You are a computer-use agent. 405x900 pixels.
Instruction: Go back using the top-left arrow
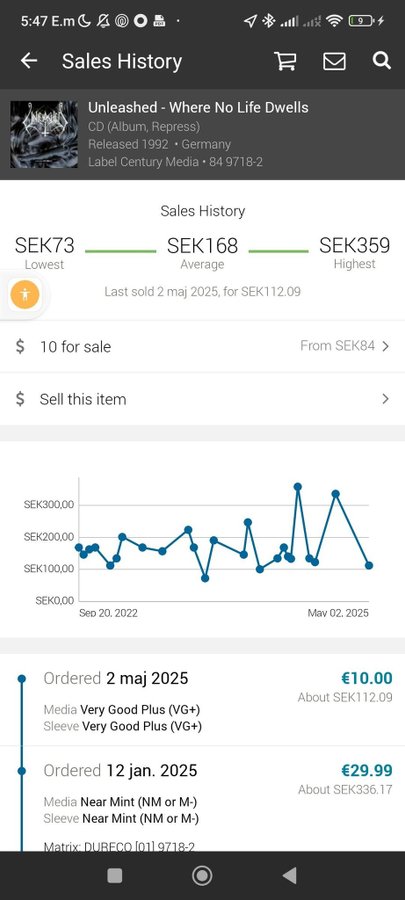pyautogui.click(x=29, y=61)
